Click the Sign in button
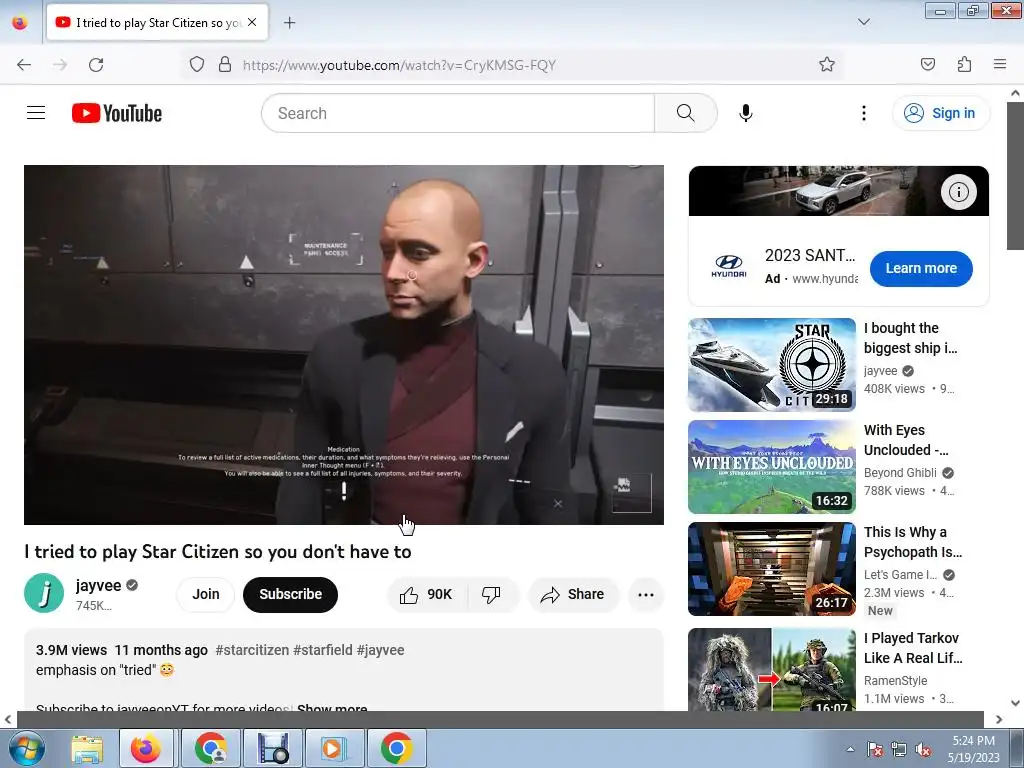The height and width of the screenshot is (768, 1024). (x=941, y=113)
